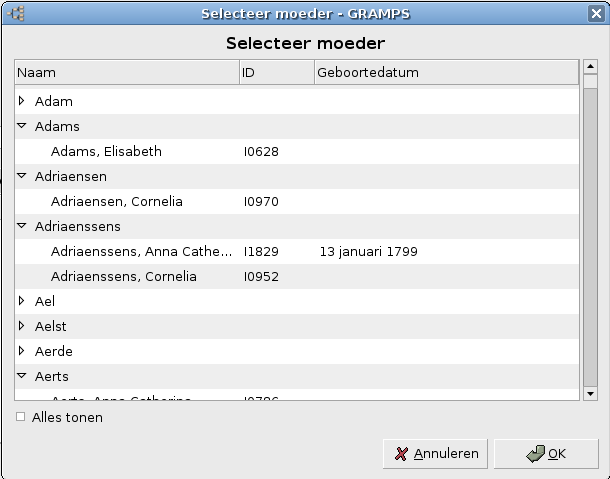610x479 pixels.
Task: Expand the Aerde surname group
Action: click(x=22, y=351)
